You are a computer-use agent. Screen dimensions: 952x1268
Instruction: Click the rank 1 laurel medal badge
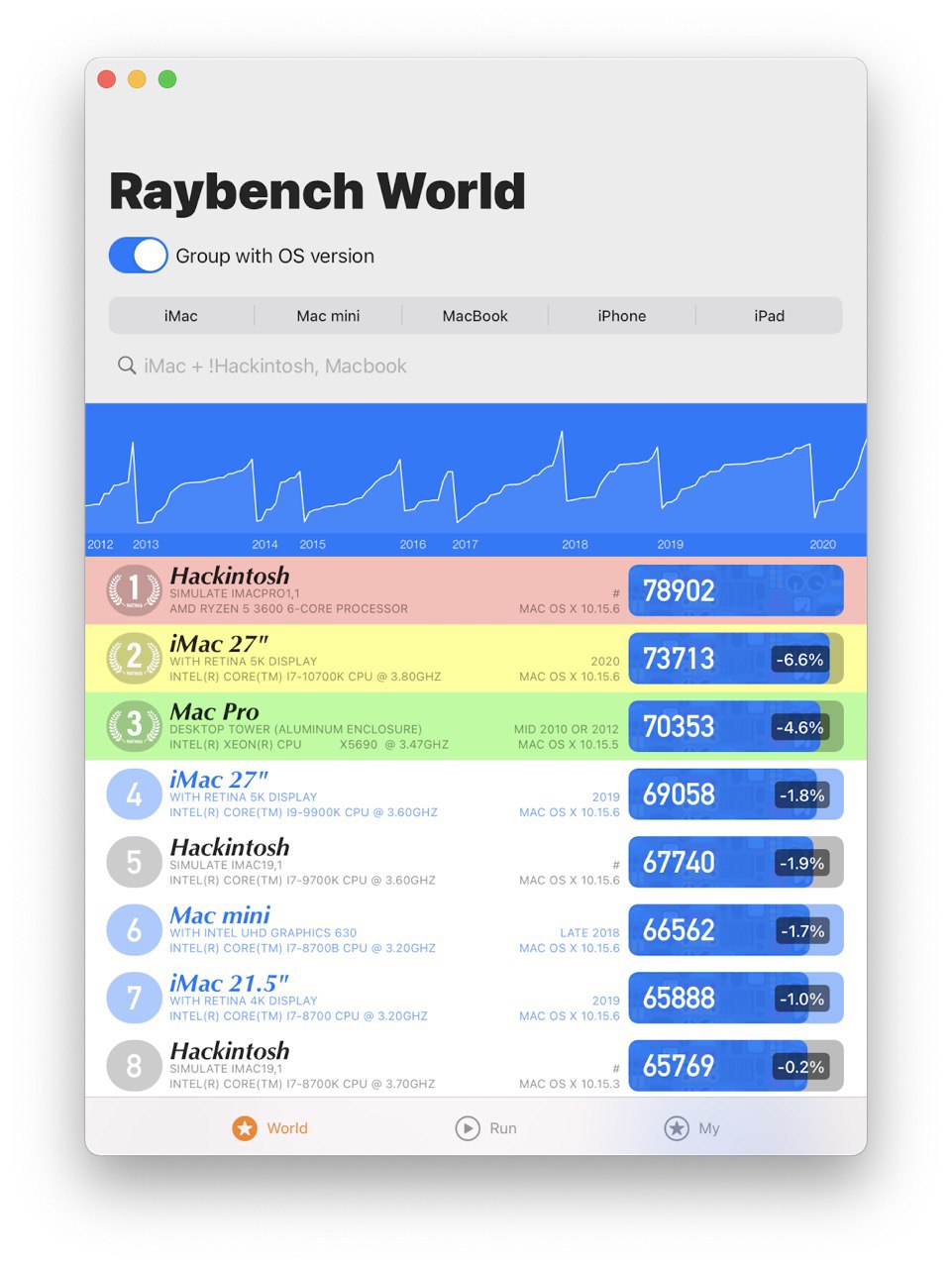point(134,590)
